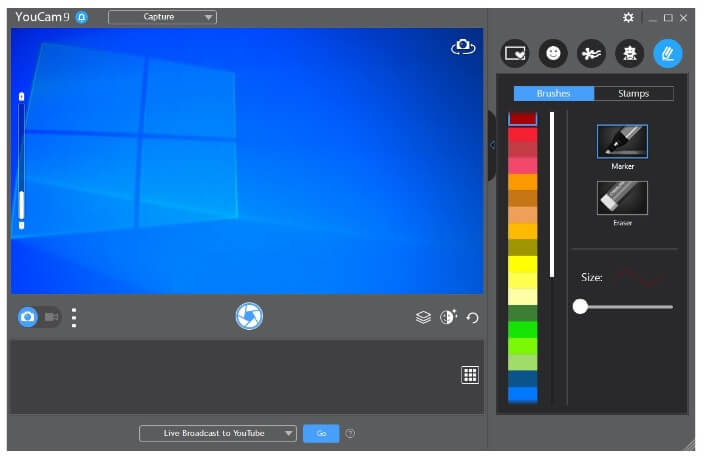
Task: Open the video enhancement icon
Action: 448,317
